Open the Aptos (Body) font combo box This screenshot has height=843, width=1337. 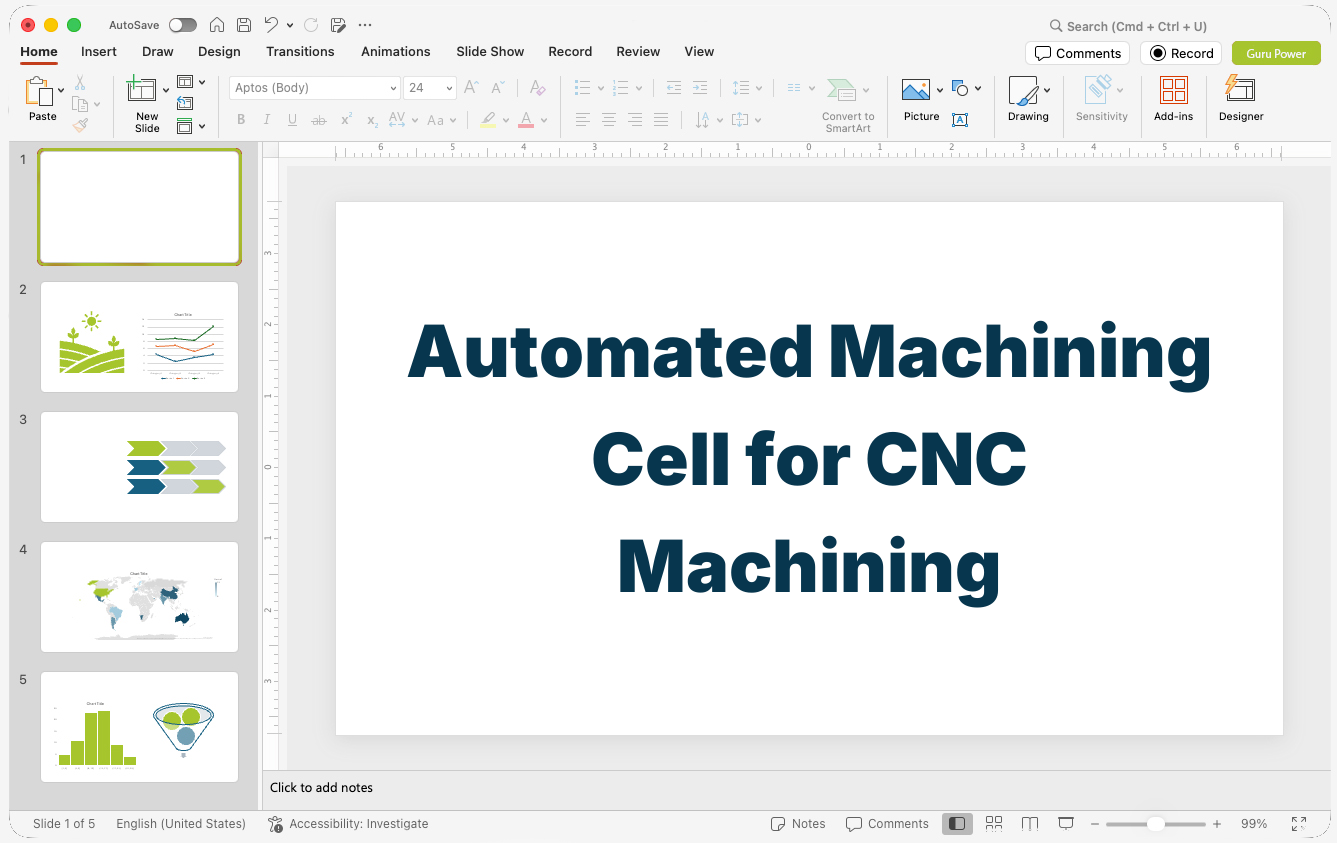[x=315, y=88]
